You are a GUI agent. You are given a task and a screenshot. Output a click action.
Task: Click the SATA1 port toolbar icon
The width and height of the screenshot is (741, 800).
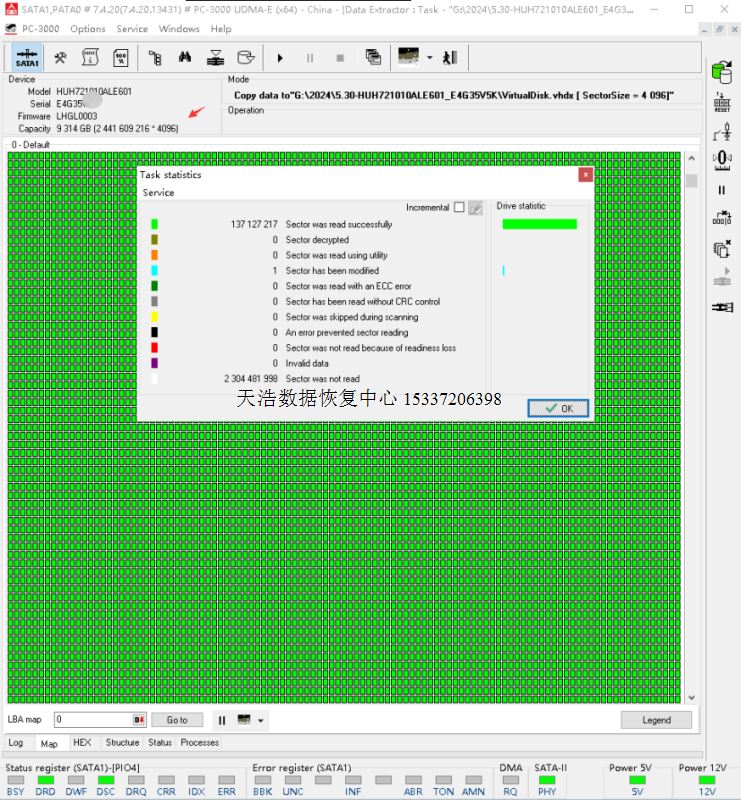27,58
